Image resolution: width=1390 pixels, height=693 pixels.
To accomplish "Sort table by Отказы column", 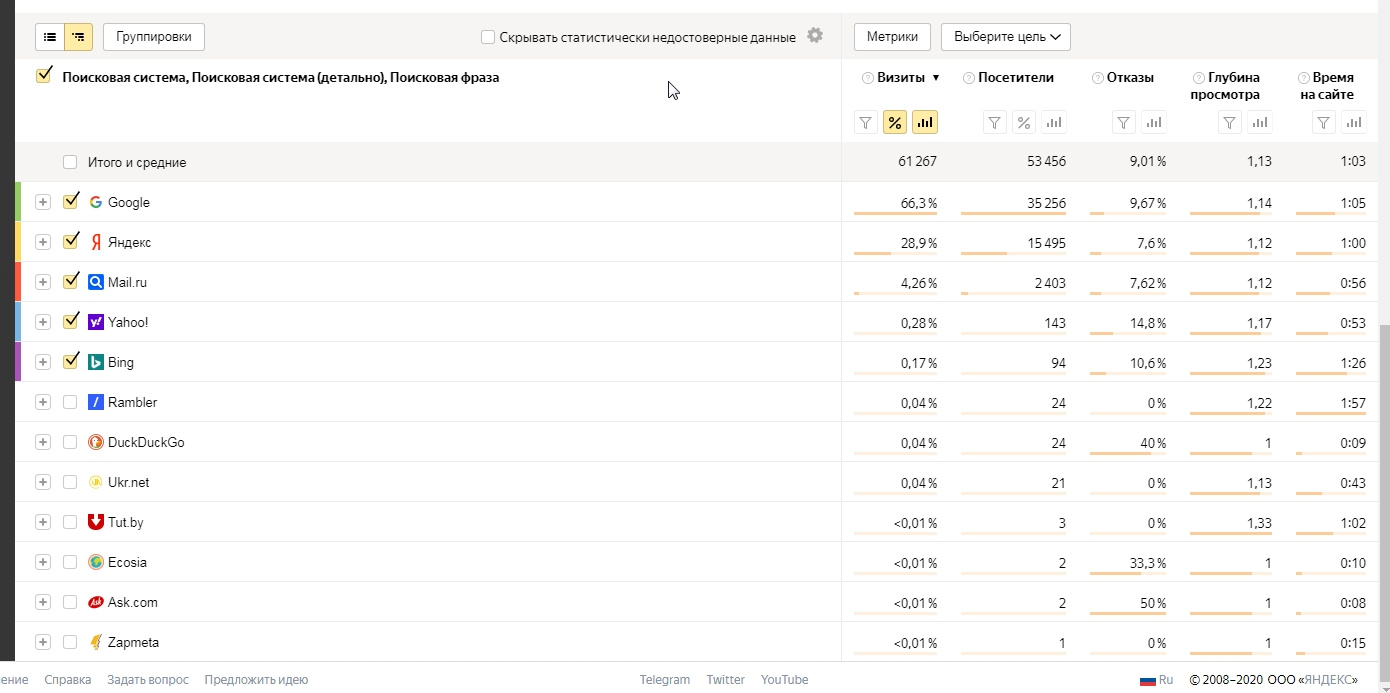I will 1130,78.
